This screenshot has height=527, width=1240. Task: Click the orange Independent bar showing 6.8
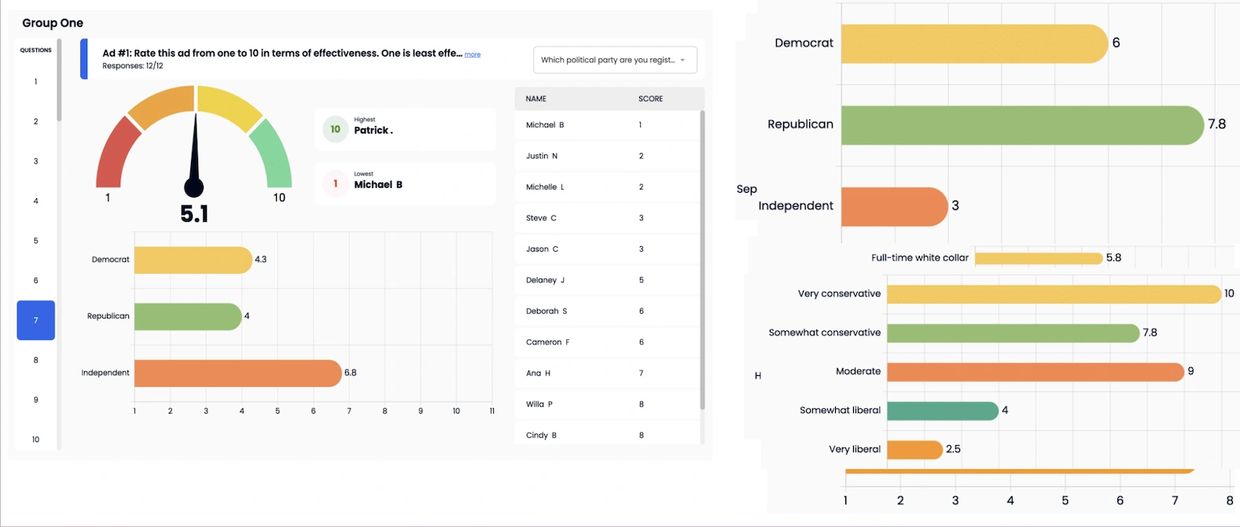[x=237, y=373]
